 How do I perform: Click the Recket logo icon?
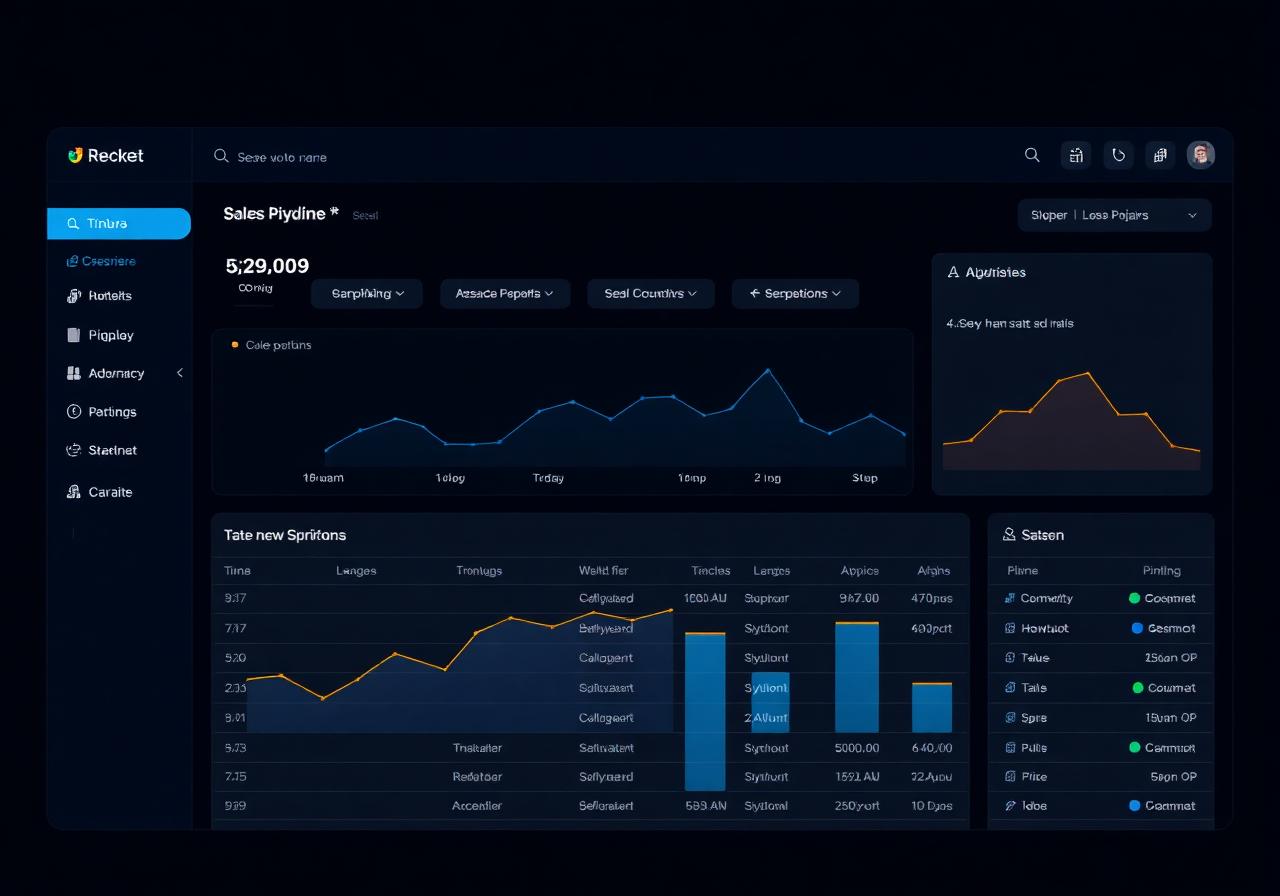pos(75,155)
